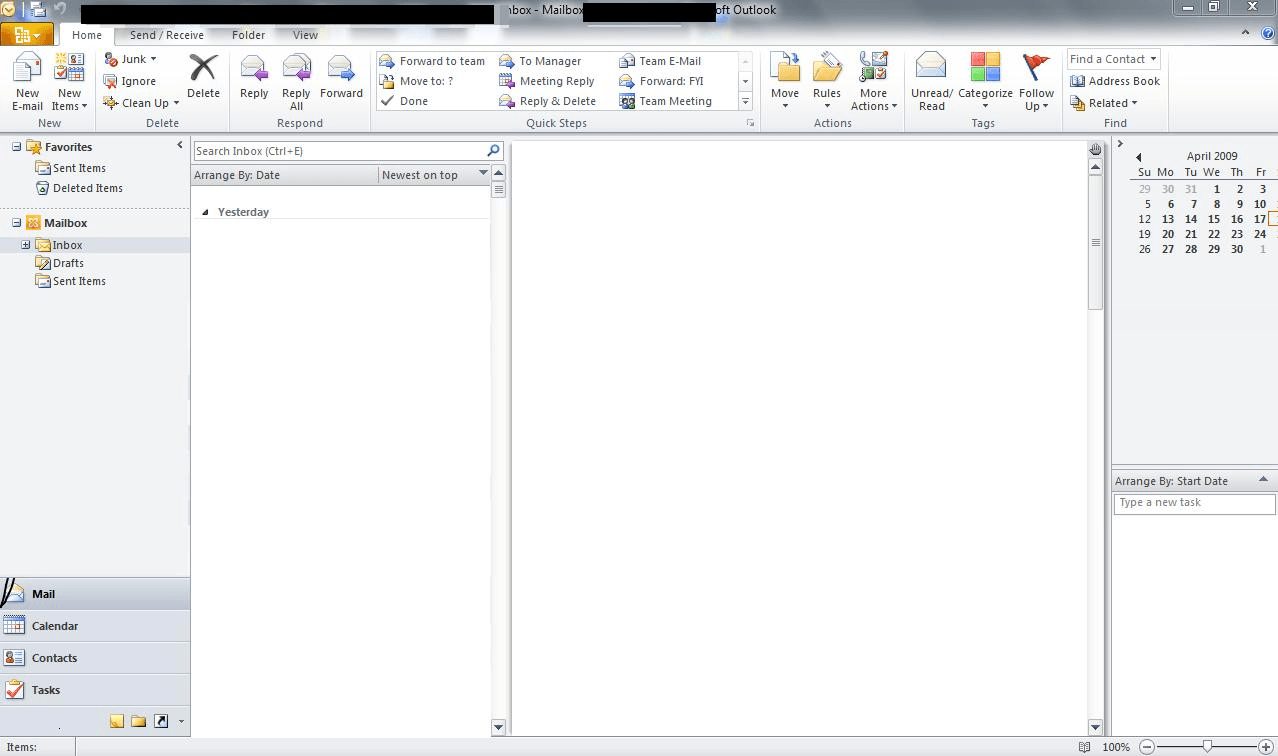
Task: Click the Delete X icon
Action: pyautogui.click(x=203, y=69)
